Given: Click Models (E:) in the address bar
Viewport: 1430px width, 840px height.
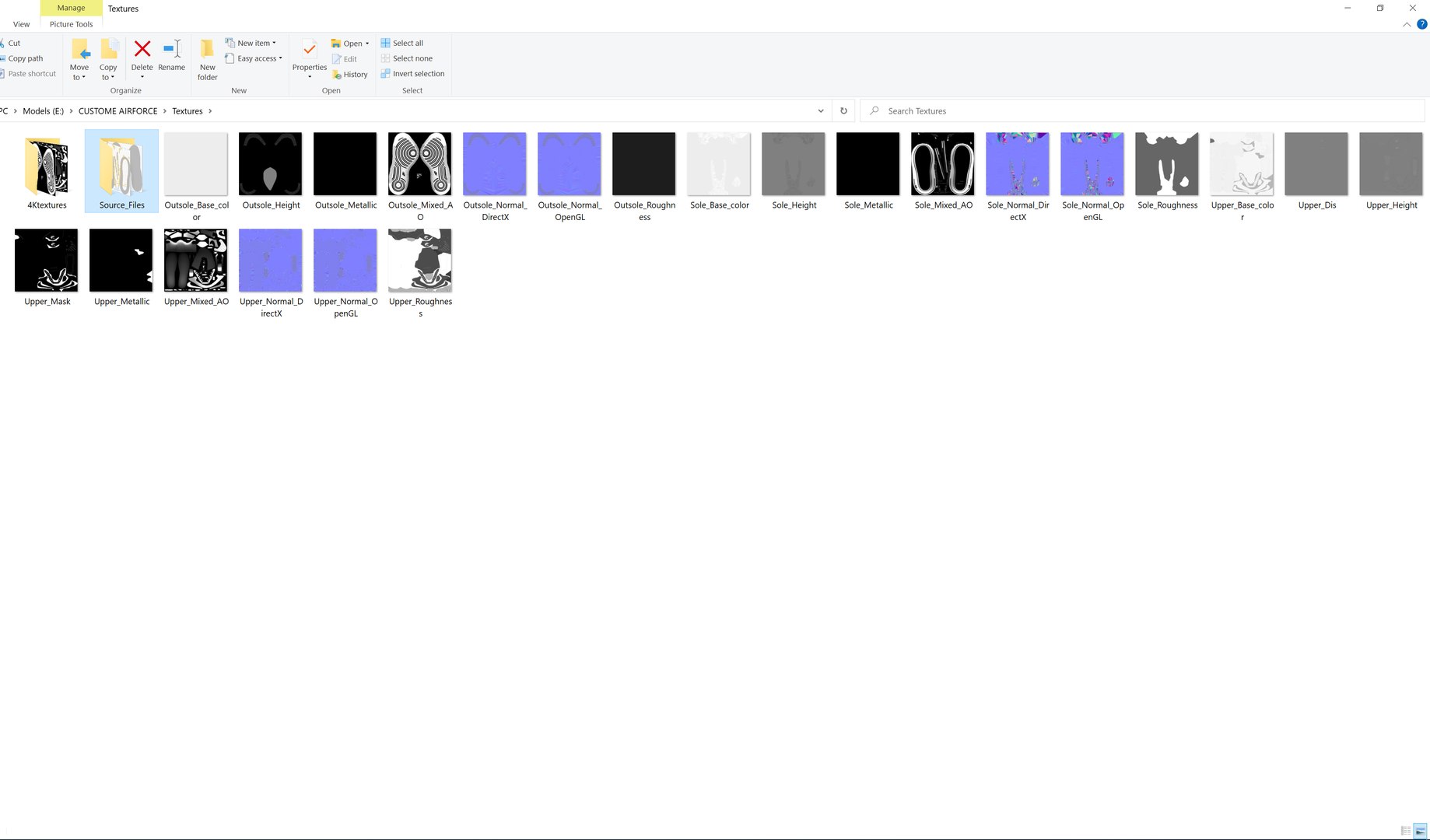Looking at the screenshot, I should point(43,111).
